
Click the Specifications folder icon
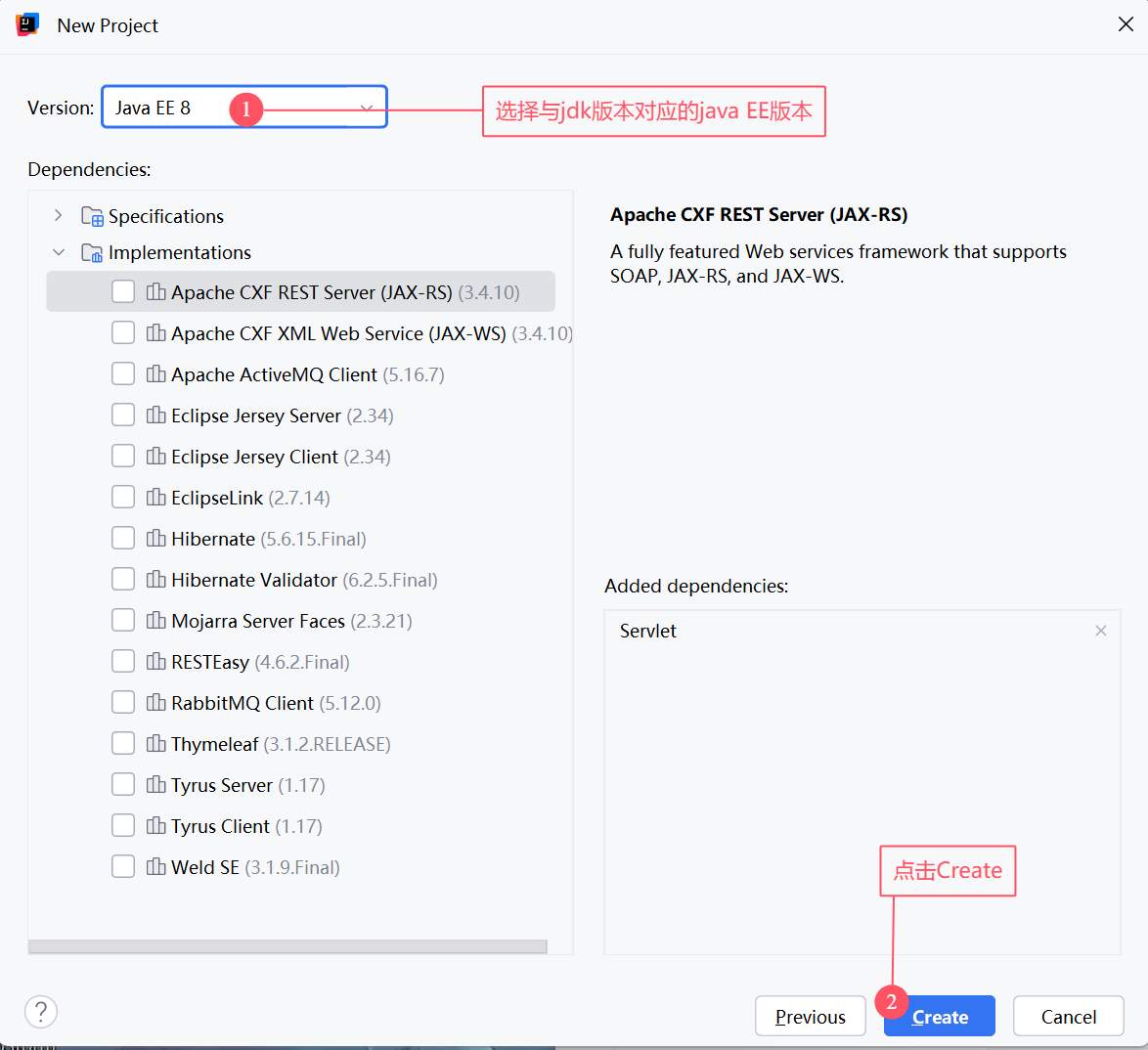92,216
